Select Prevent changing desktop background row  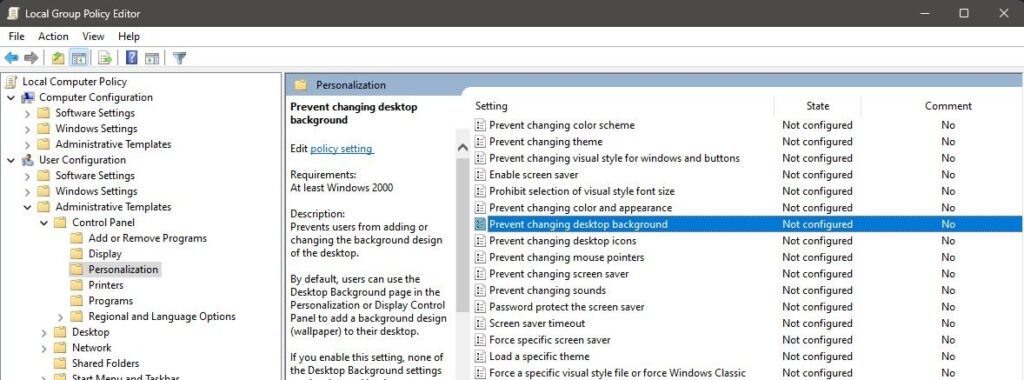coord(747,224)
